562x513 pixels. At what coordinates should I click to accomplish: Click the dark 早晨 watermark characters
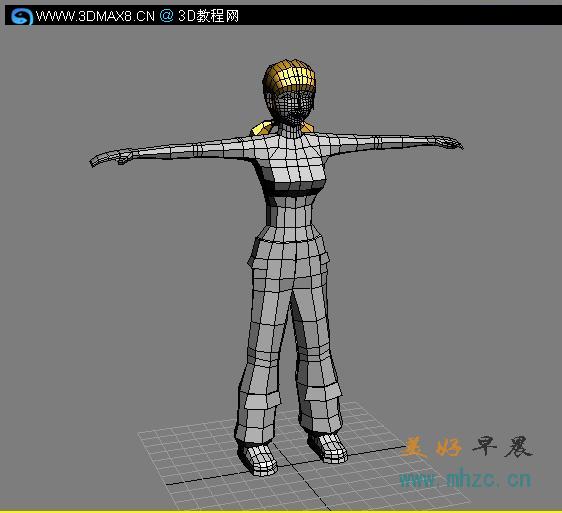click(x=502, y=446)
